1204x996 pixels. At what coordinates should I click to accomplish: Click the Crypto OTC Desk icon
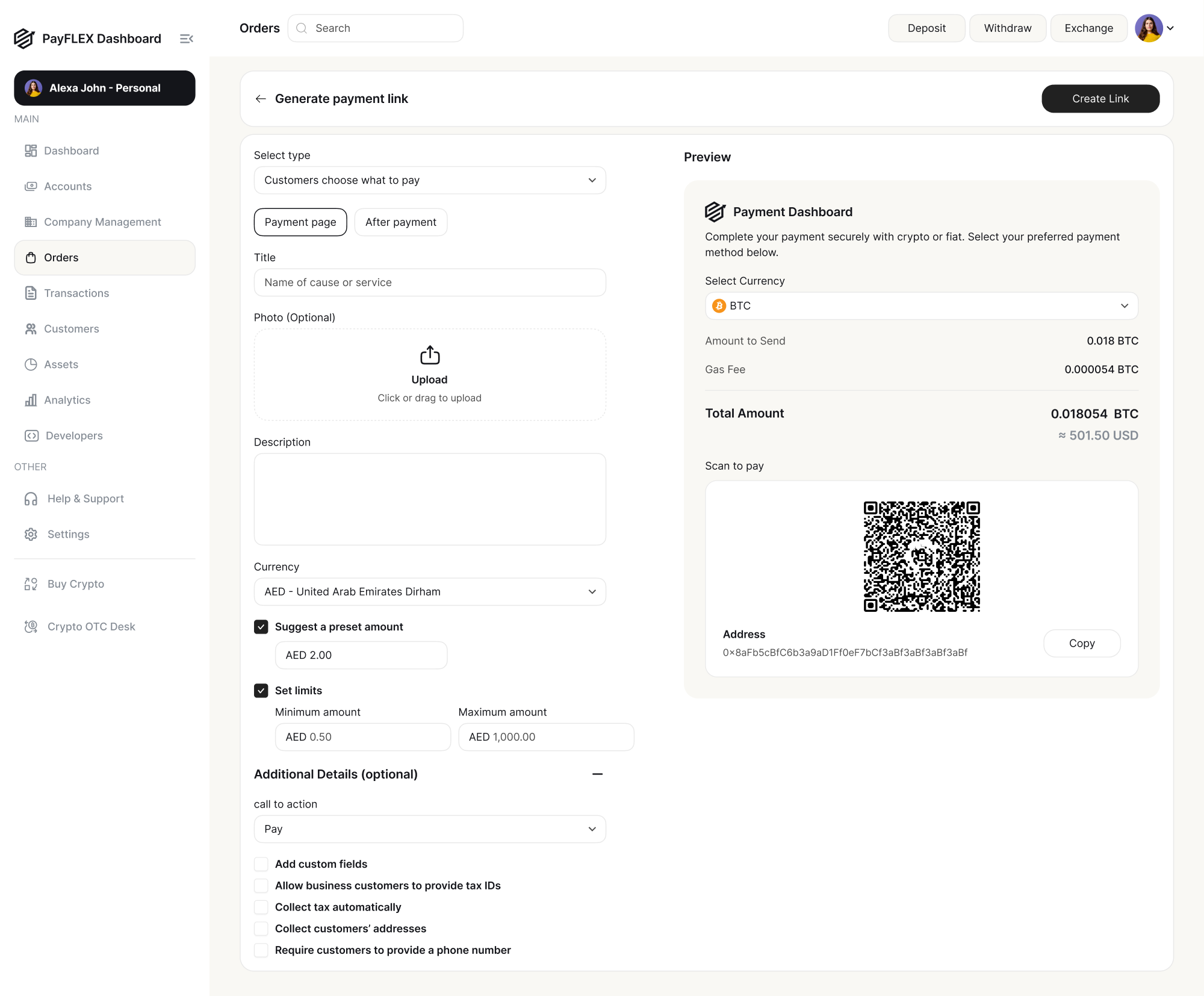(31, 626)
